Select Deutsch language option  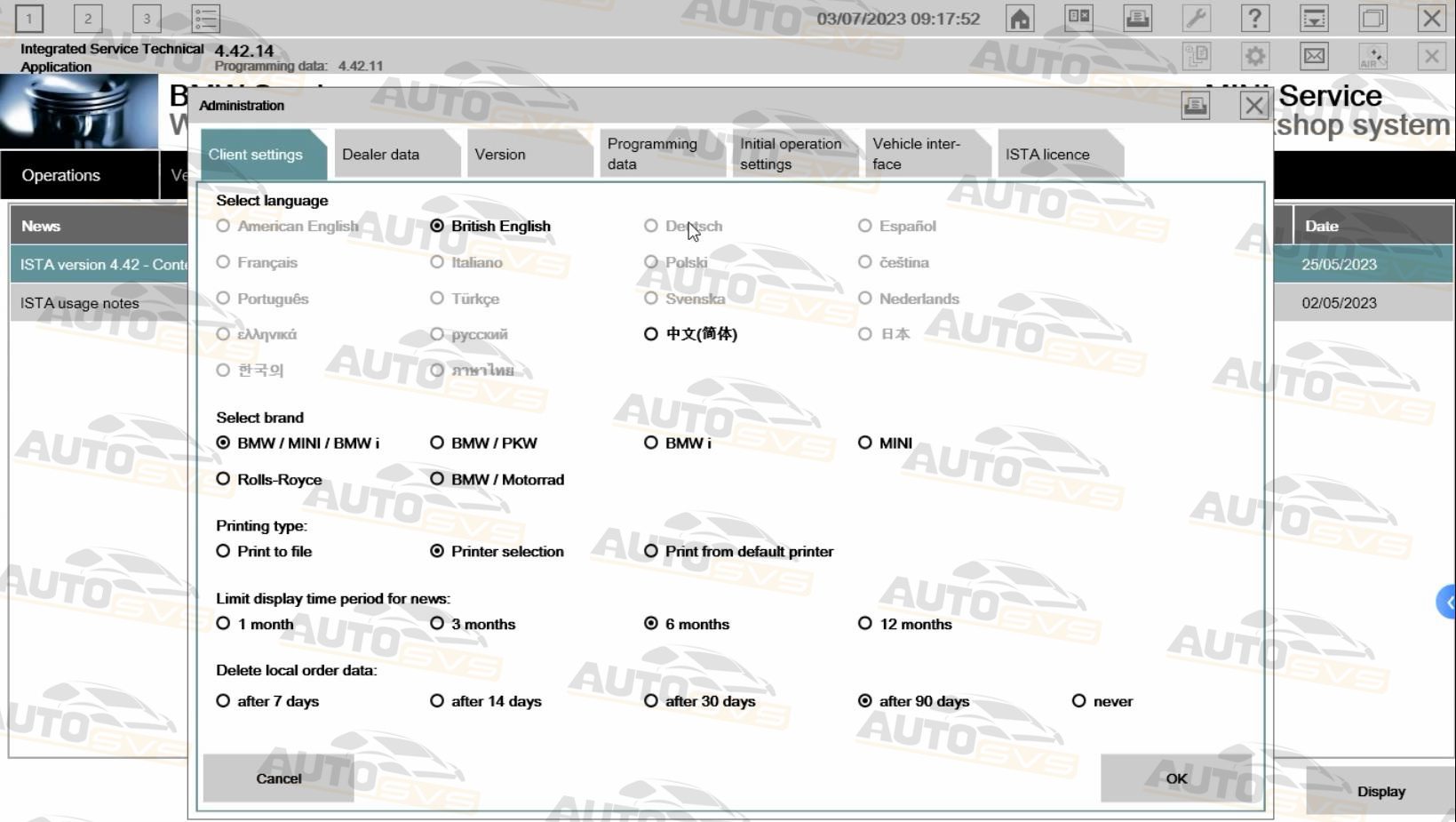tap(683, 226)
